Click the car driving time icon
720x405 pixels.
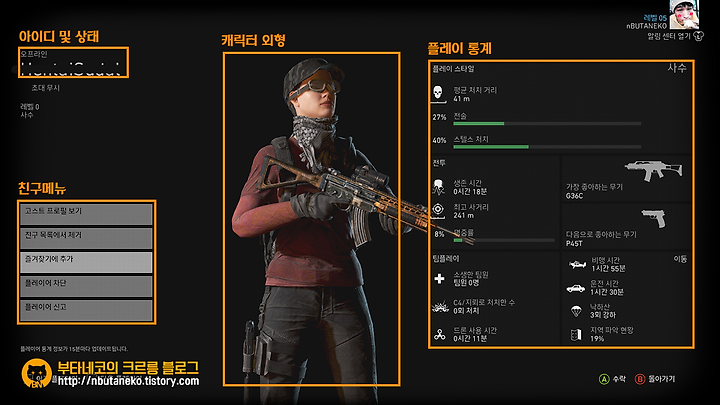(x=576, y=288)
